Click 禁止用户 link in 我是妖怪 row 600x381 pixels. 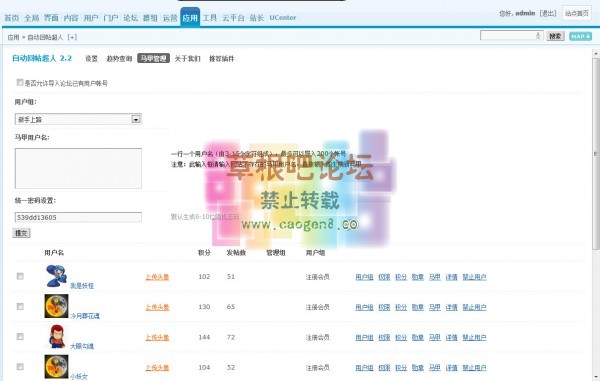[474, 277]
